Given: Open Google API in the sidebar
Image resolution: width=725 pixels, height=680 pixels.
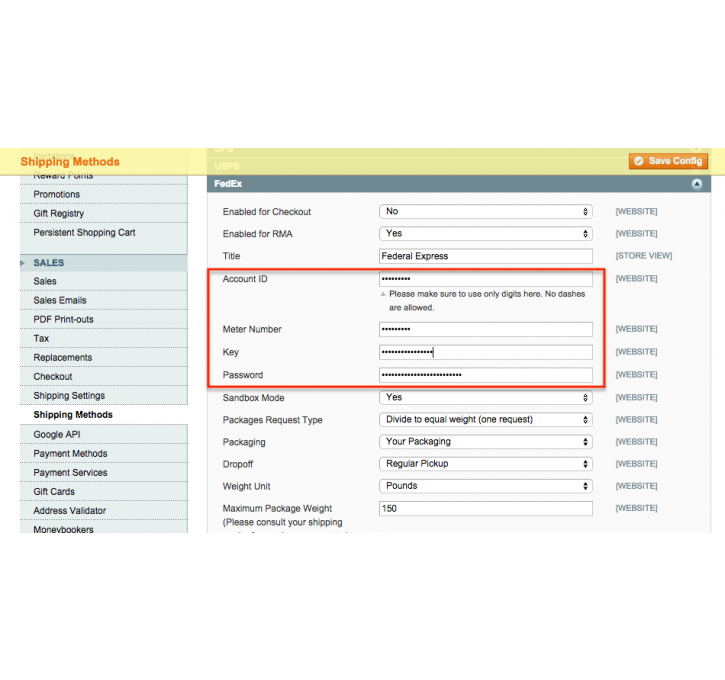Looking at the screenshot, I should (x=104, y=435).
